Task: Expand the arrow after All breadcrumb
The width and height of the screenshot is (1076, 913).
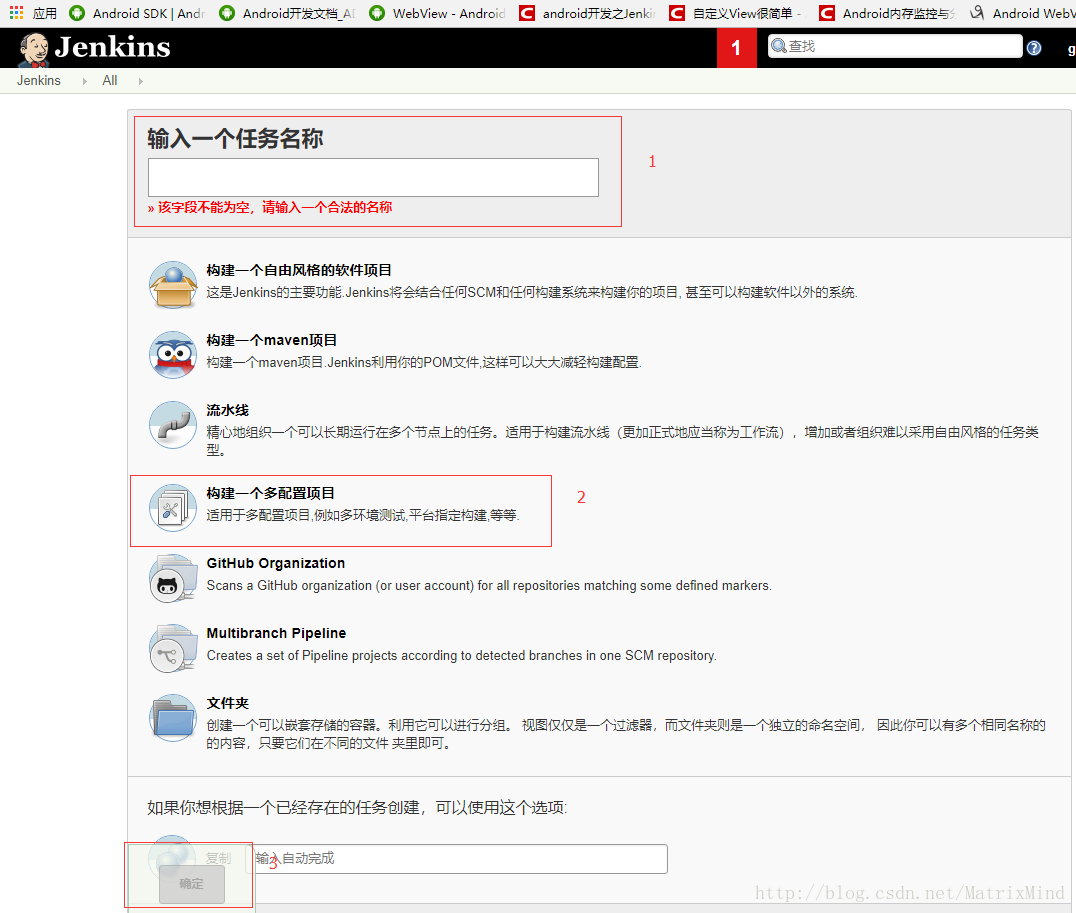Action: pos(140,81)
